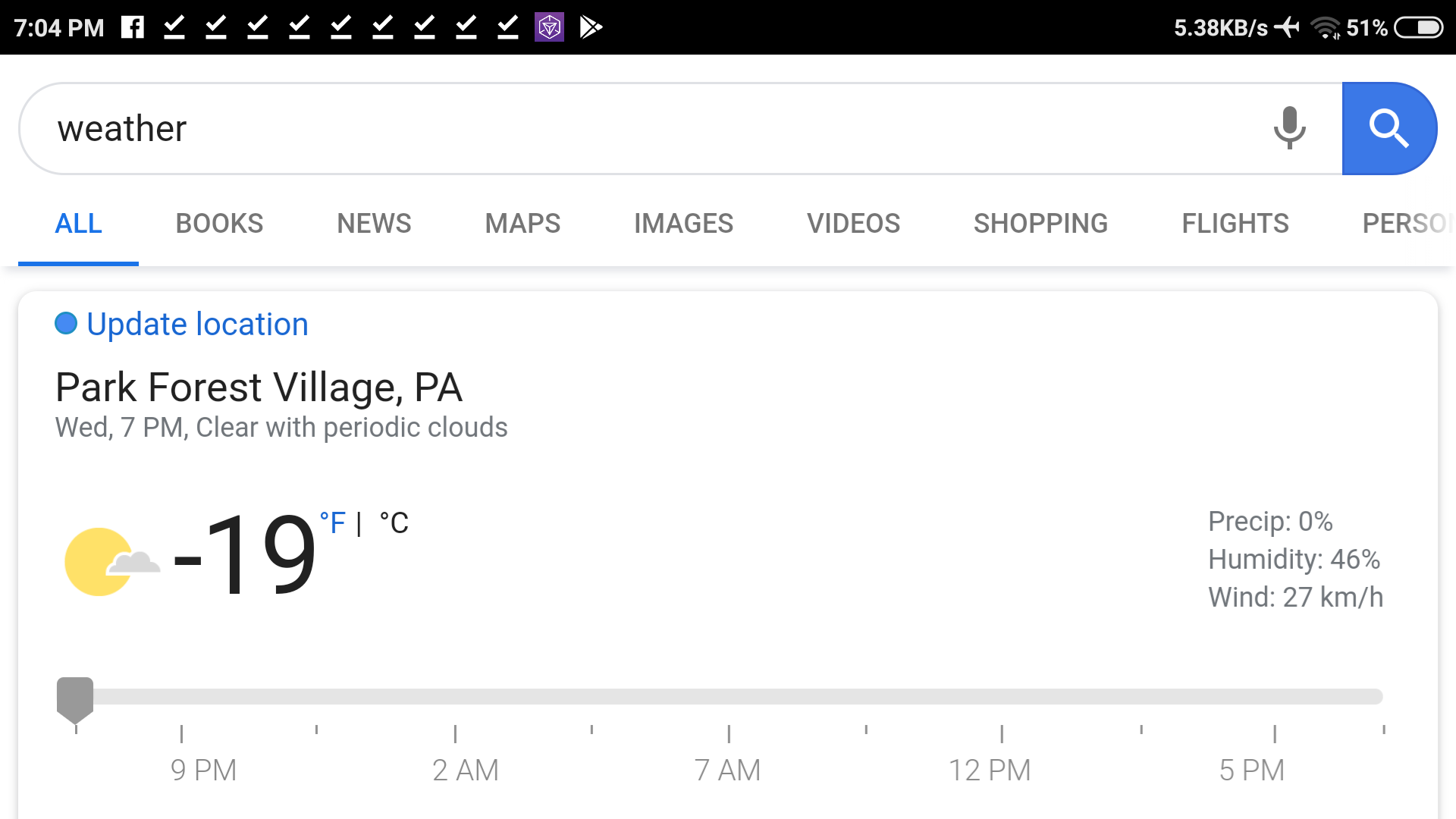Select Fahrenheit temperature unit
Image resolution: width=1456 pixels, height=819 pixels.
click(x=332, y=522)
